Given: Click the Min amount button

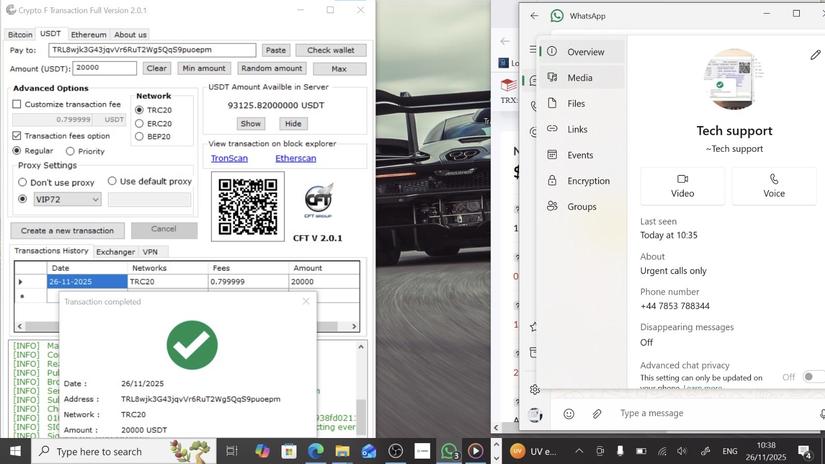Looking at the screenshot, I should pyautogui.click(x=204, y=68).
